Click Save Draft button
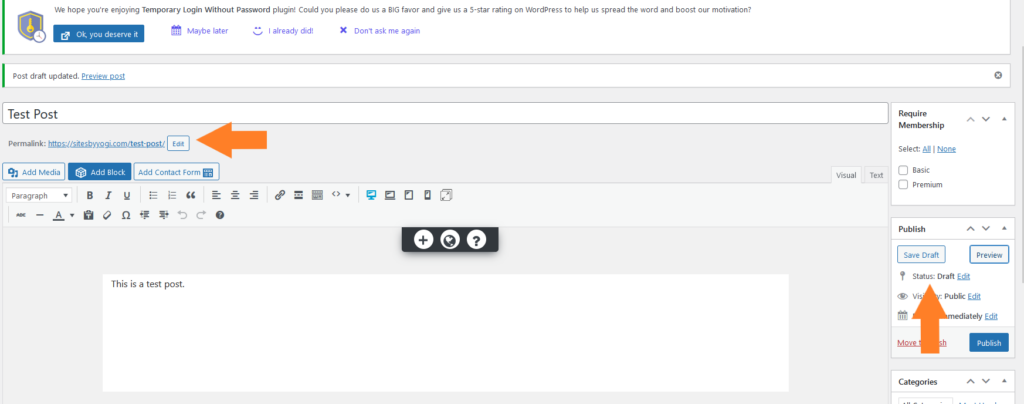This screenshot has height=404, width=1024. coord(921,255)
